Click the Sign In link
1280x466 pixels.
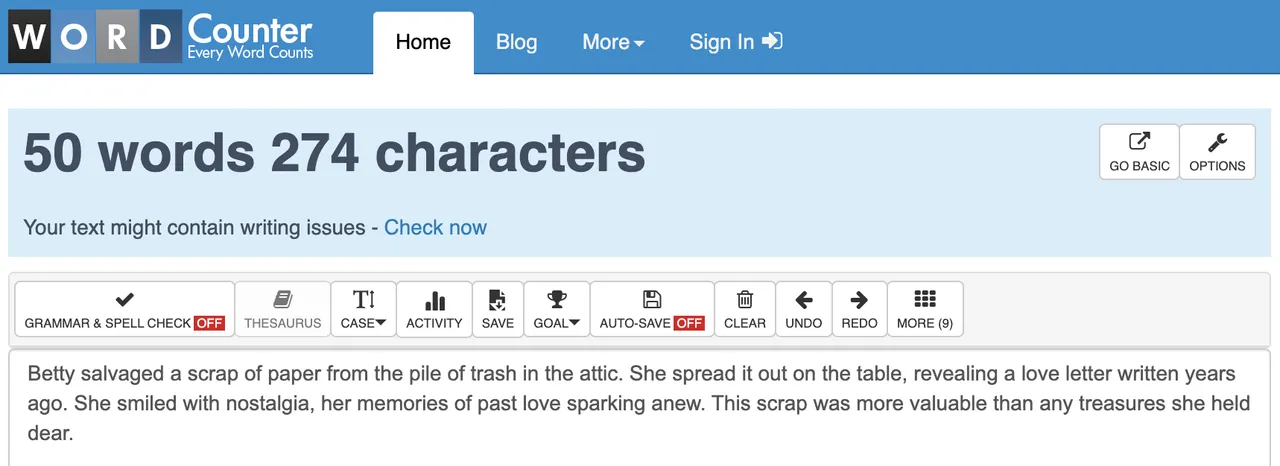point(735,42)
